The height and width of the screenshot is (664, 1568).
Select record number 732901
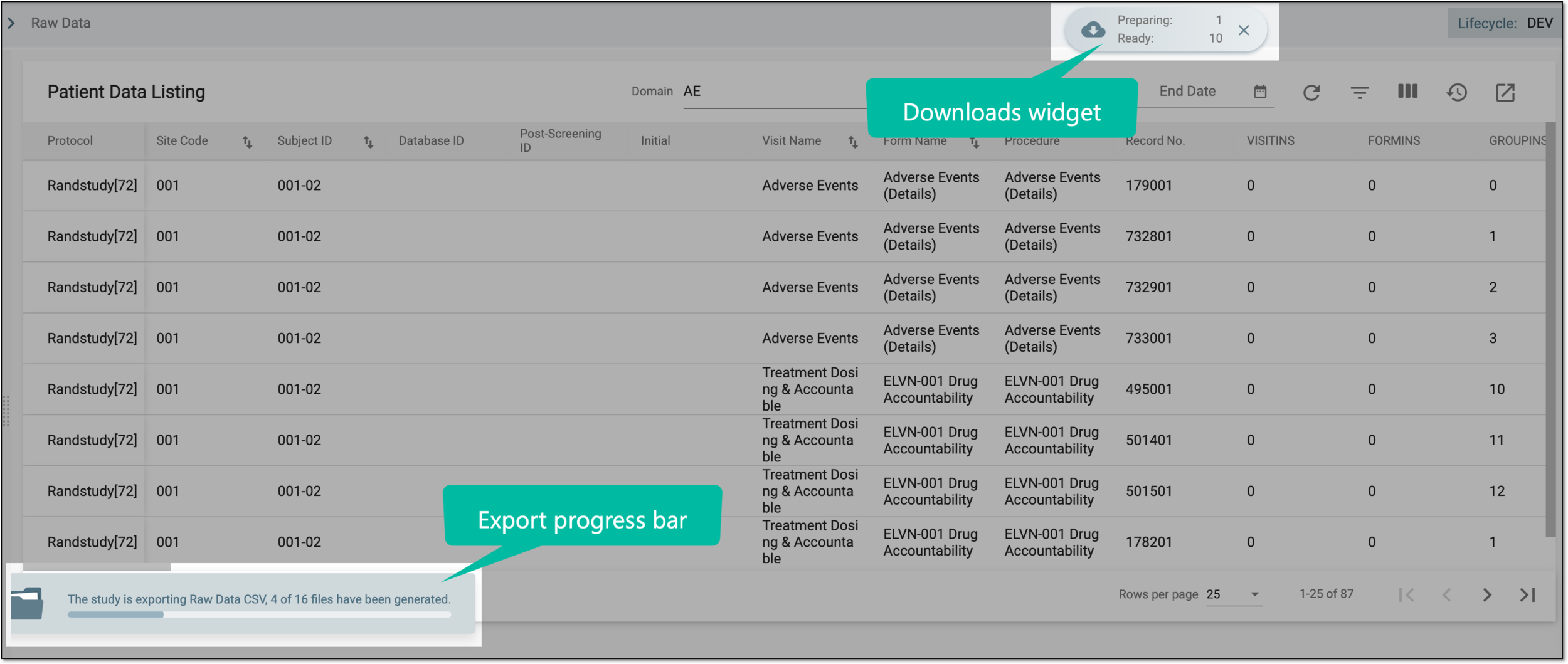(x=1148, y=287)
